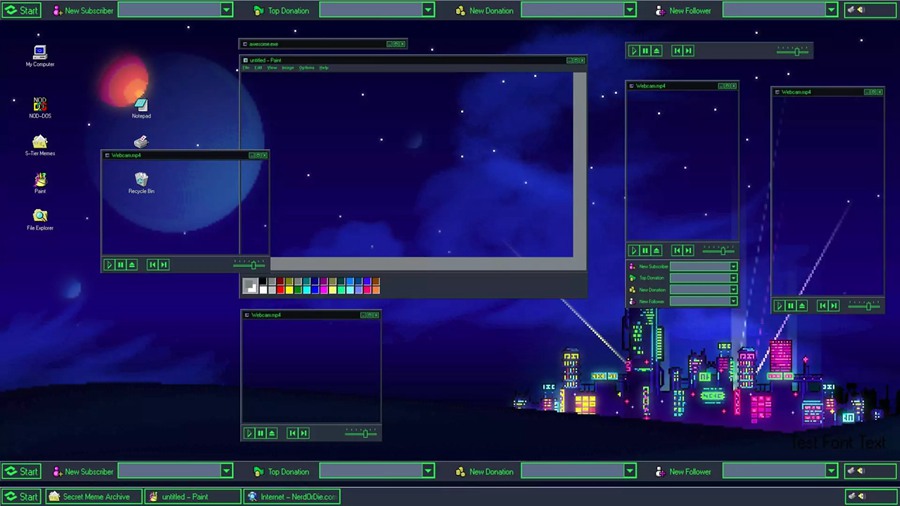
Task: Switch to Internet – NerdOrDie.com taskbar button
Action: [x=293, y=496]
